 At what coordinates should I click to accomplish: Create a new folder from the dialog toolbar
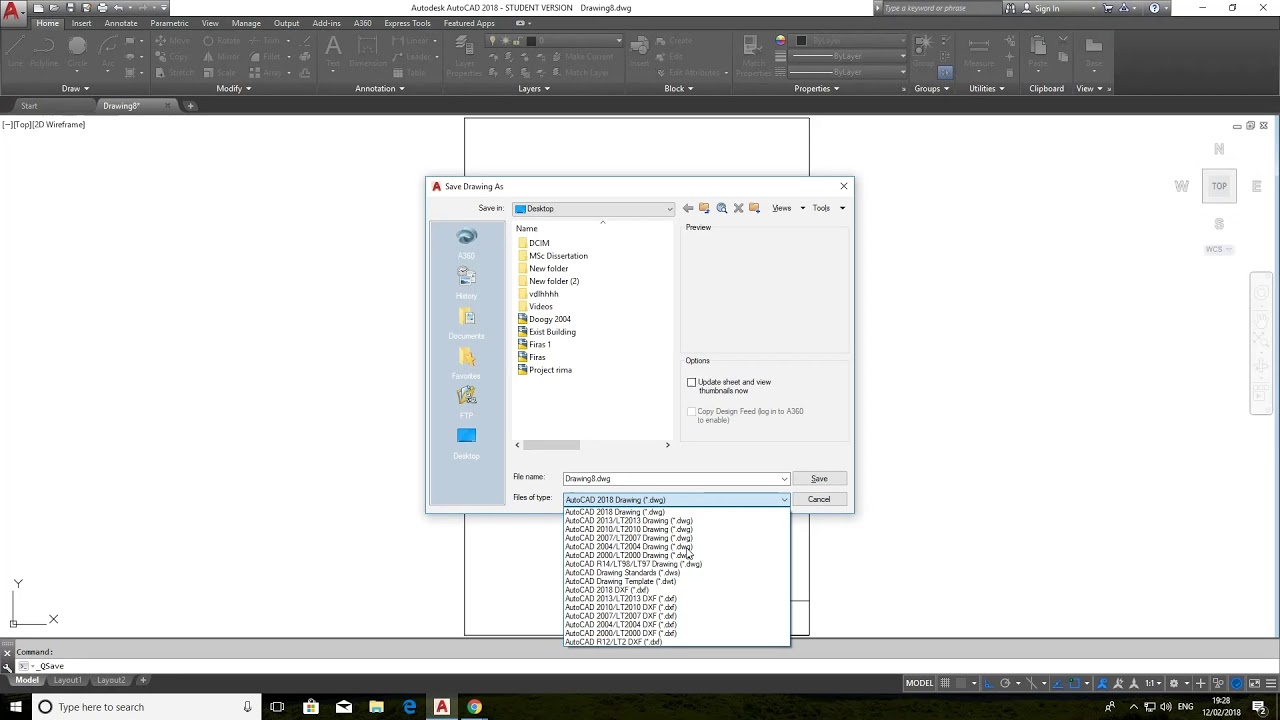pos(755,208)
